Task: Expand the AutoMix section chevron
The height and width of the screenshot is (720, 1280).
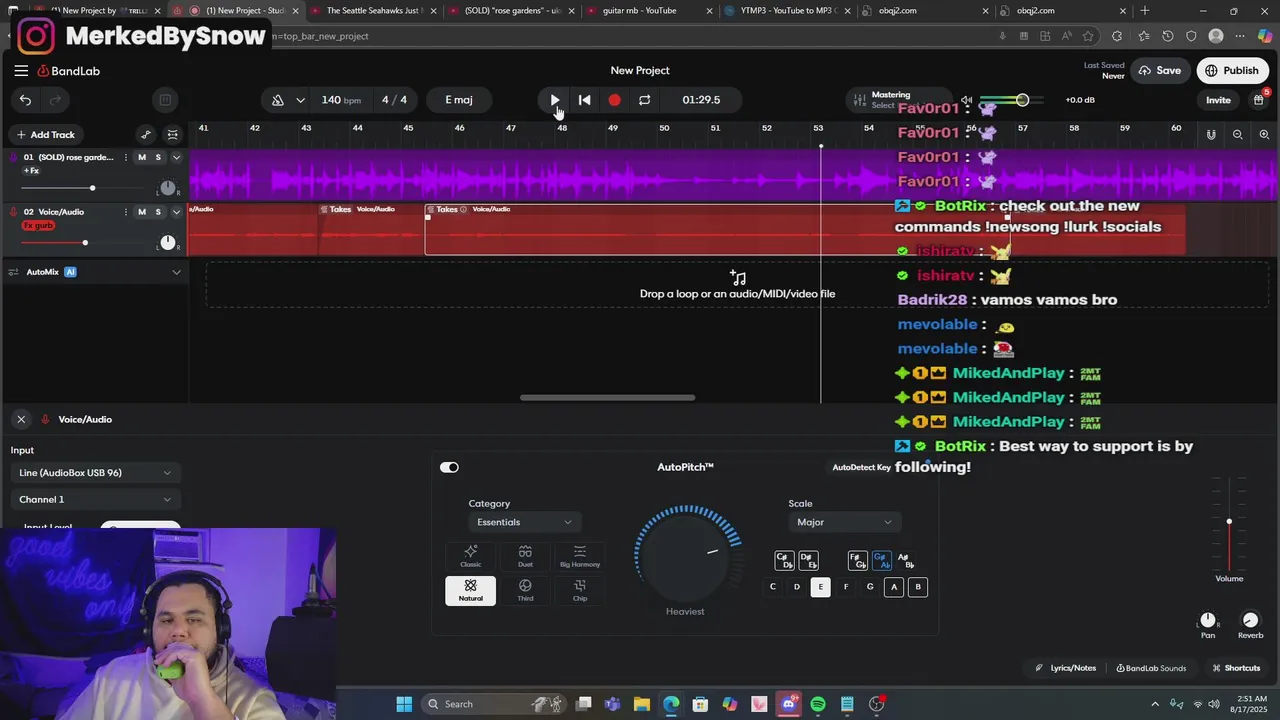Action: (176, 272)
